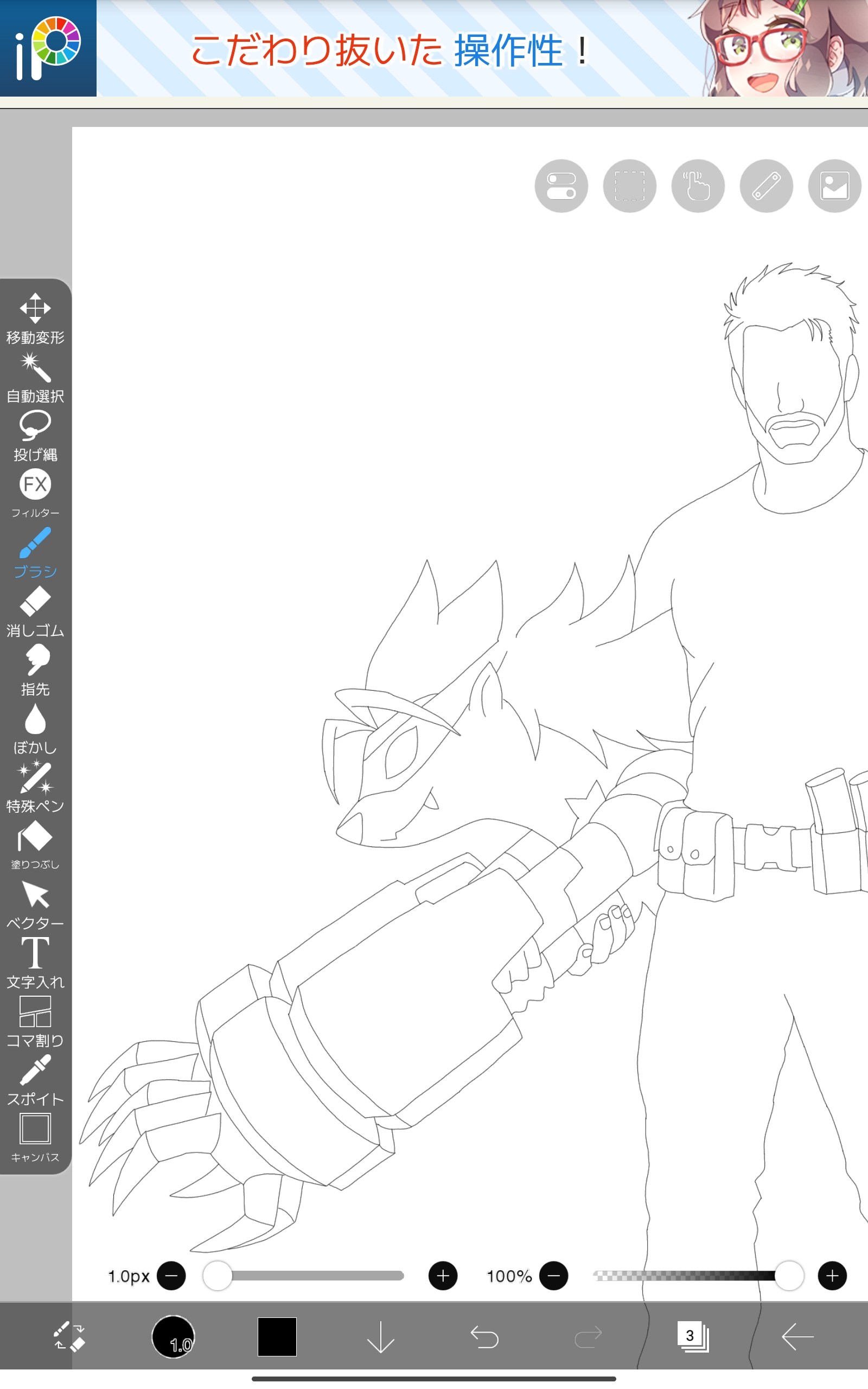The height and width of the screenshot is (1389, 868).
Task: Select the Transform (移動変形) tool
Action: pos(35,318)
